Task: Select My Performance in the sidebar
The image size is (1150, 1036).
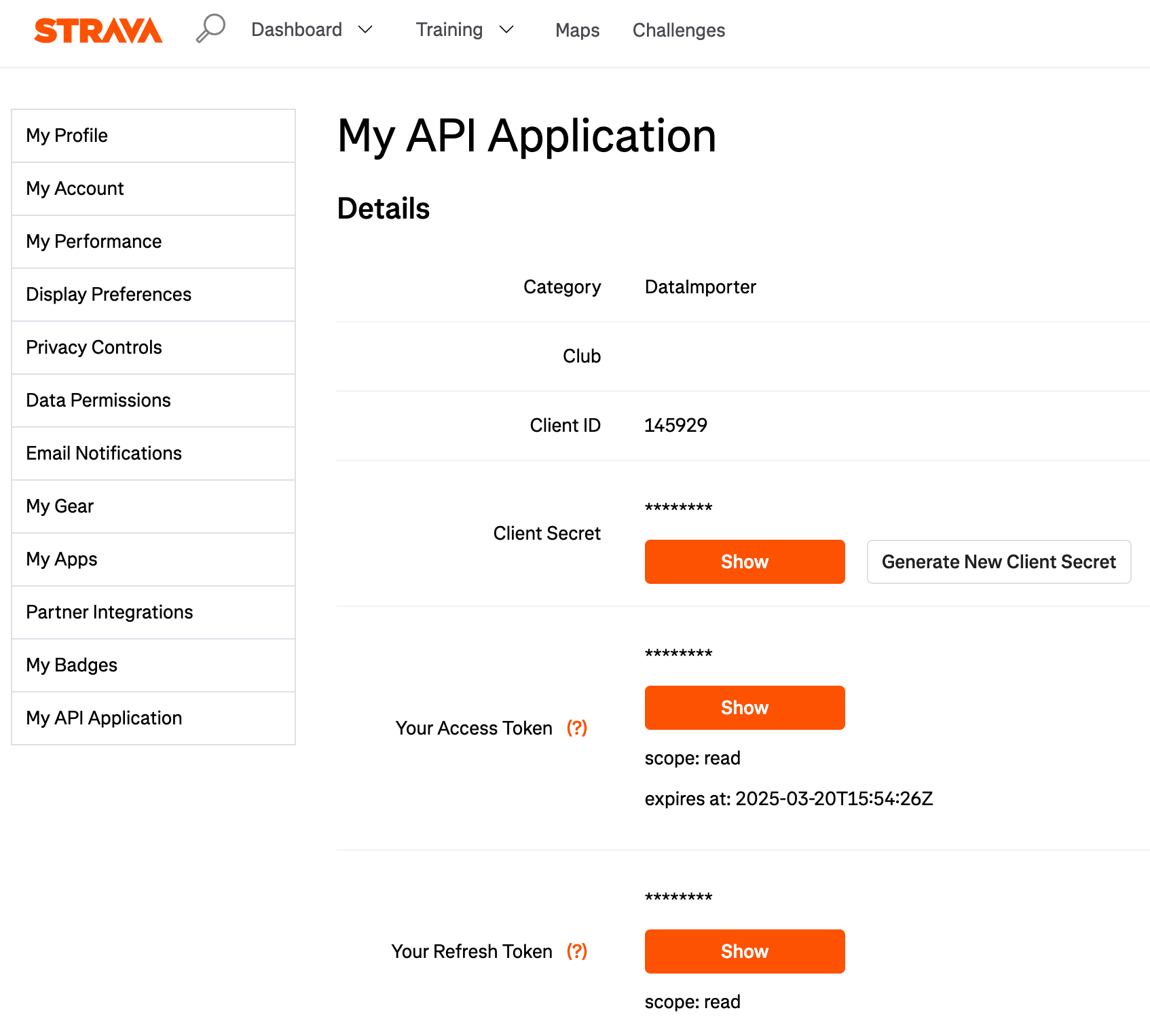Action: coord(153,242)
